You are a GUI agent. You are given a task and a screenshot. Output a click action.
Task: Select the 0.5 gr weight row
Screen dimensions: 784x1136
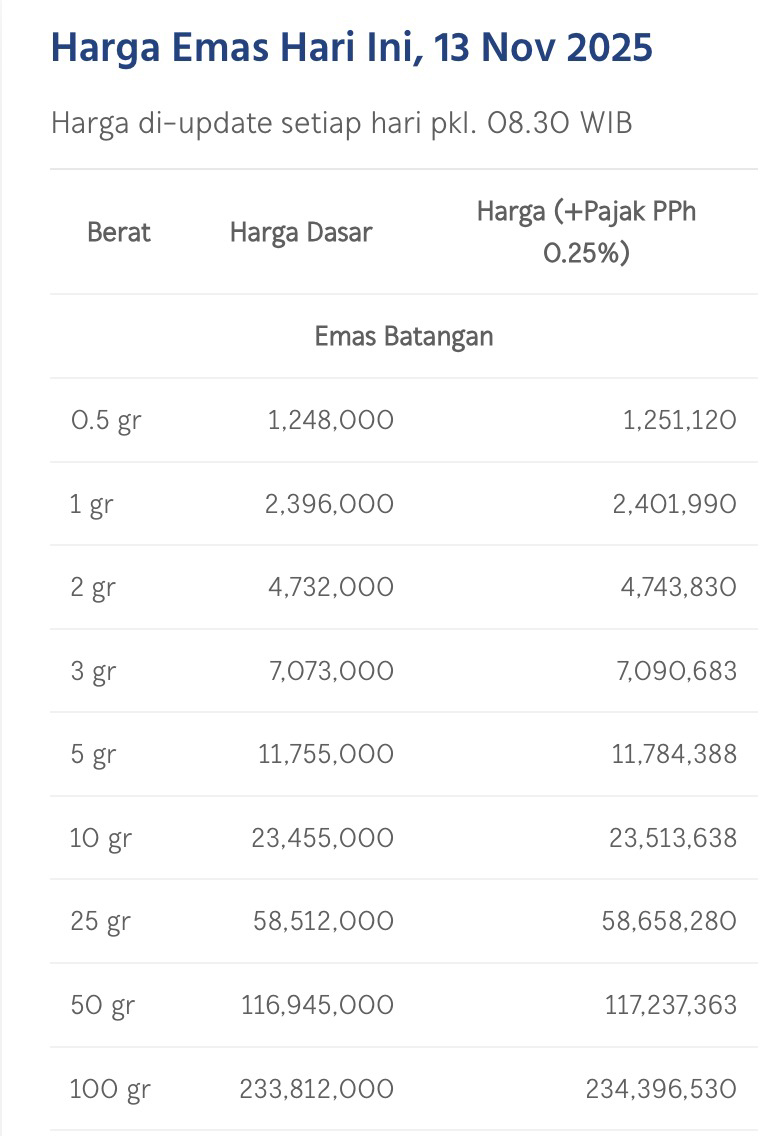106,420
